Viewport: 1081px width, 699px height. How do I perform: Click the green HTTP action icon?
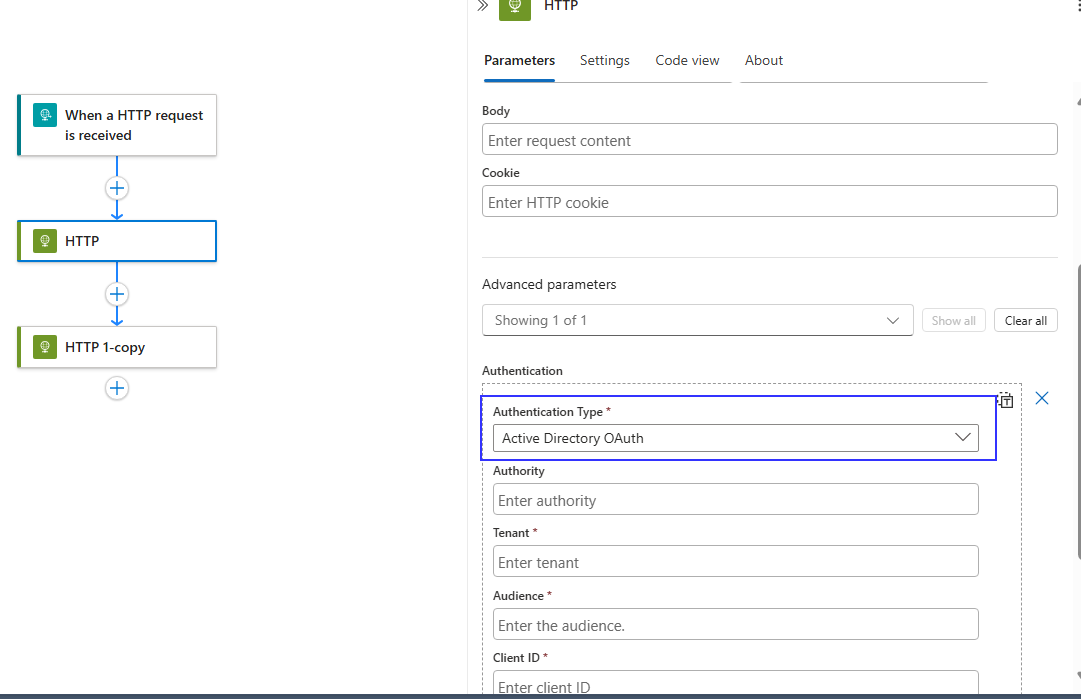pos(44,240)
